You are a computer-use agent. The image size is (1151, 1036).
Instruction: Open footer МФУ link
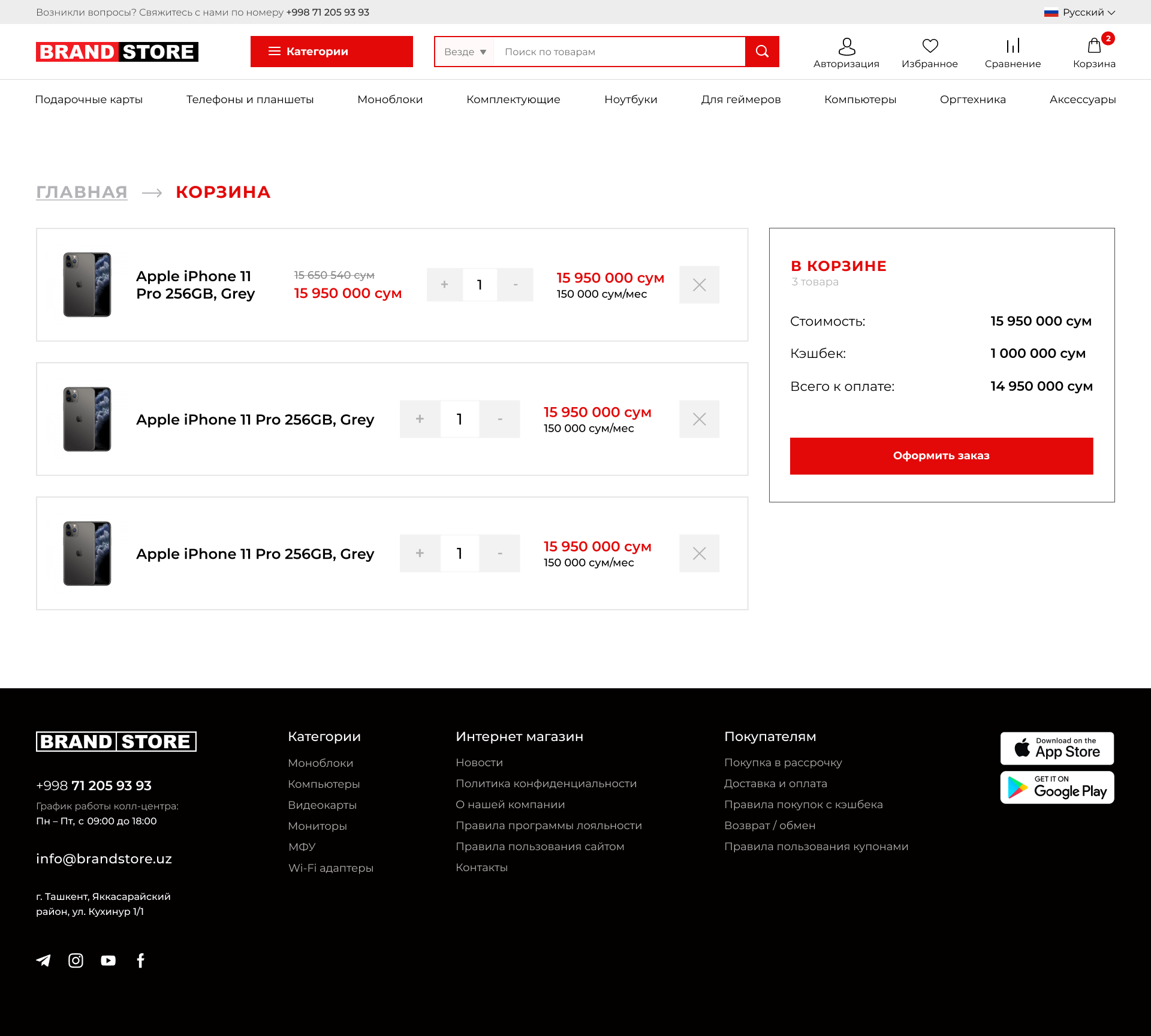click(x=302, y=847)
